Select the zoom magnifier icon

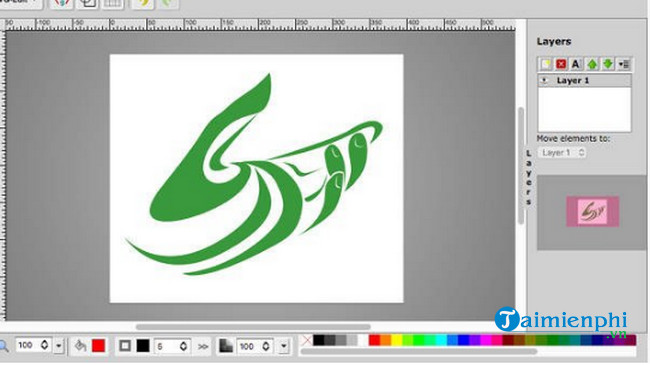[3, 346]
